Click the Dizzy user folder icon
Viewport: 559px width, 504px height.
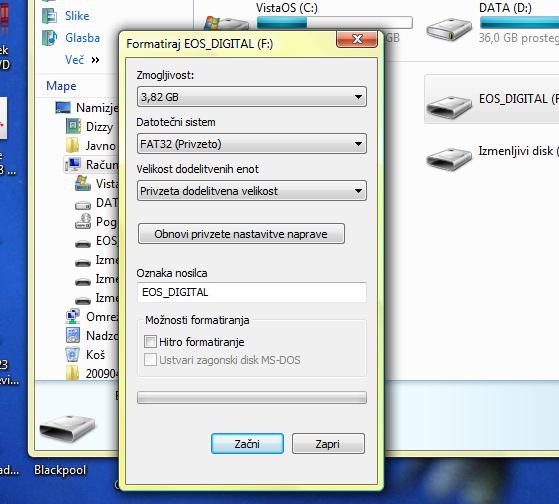(73, 127)
